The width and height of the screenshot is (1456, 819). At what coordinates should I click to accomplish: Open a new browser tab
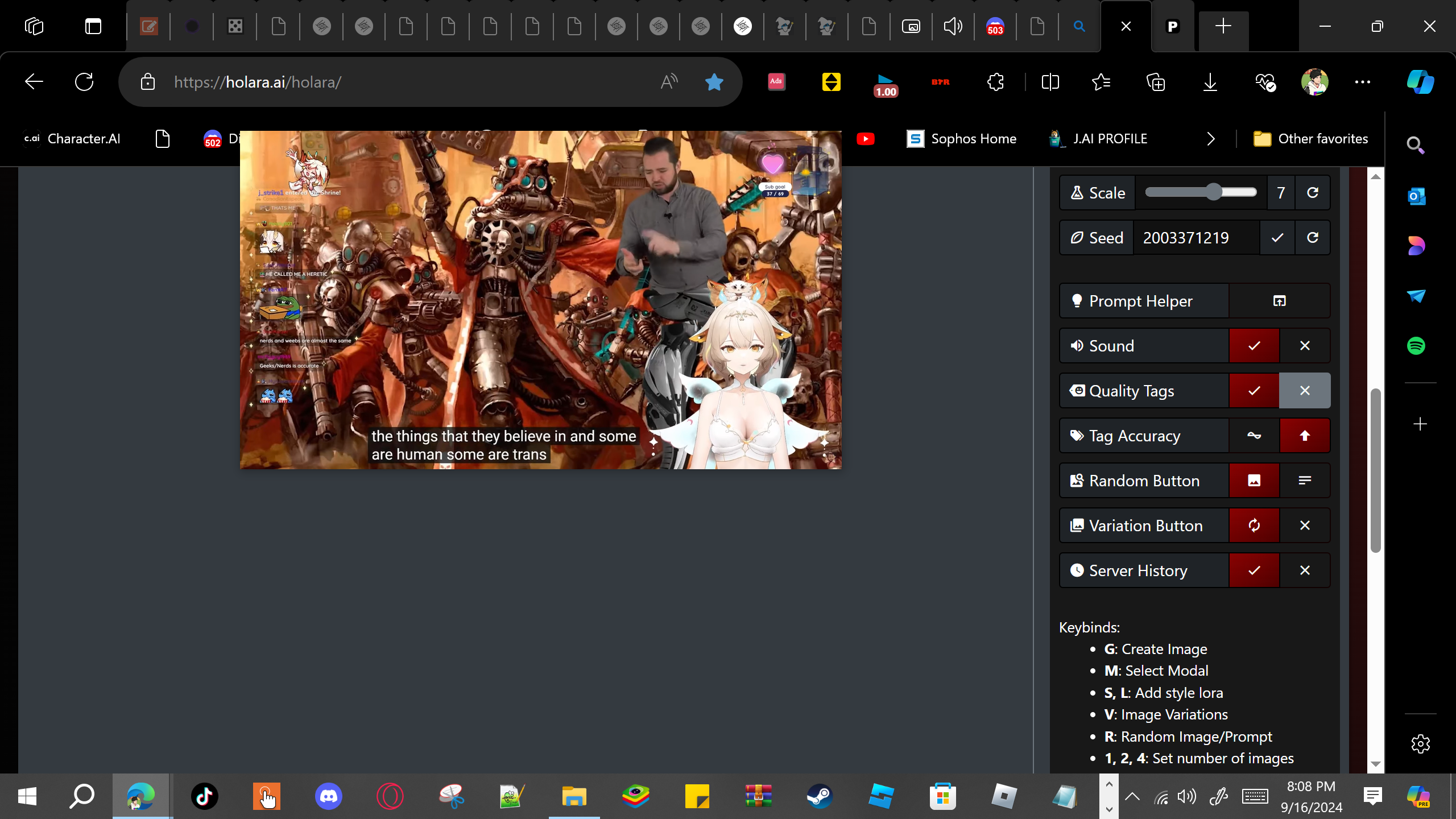tap(1223, 26)
